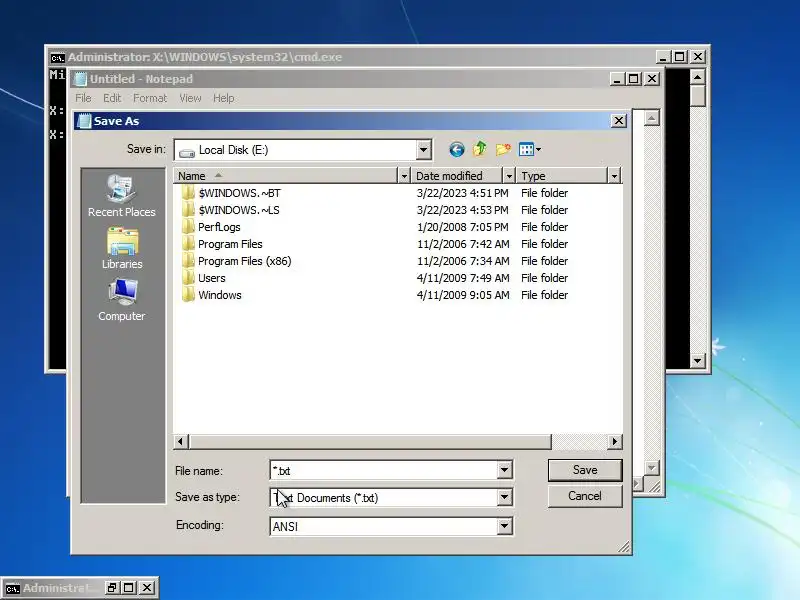Open the Notepad File menu

pyautogui.click(x=83, y=98)
